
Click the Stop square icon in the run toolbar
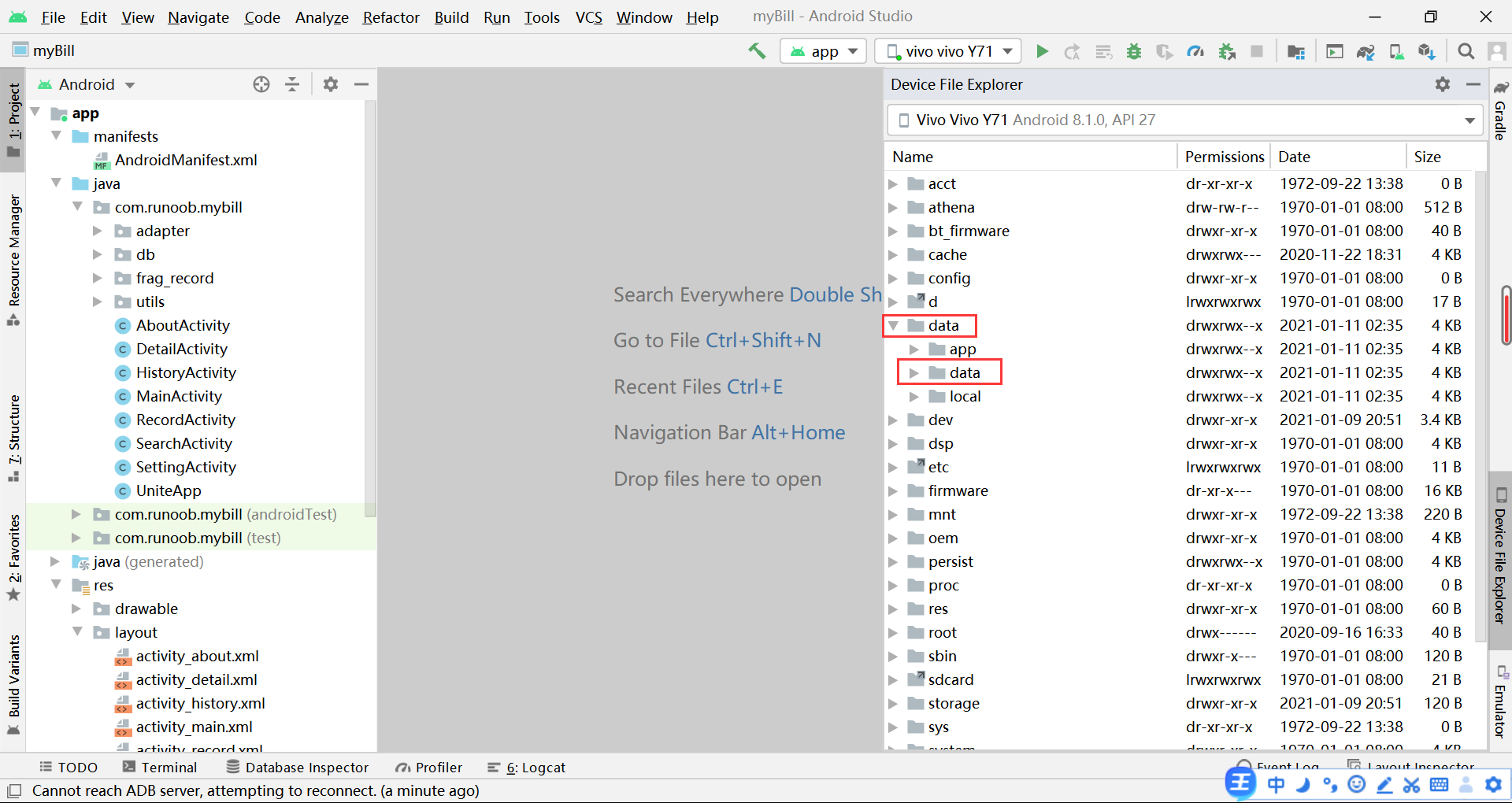coord(1258,51)
